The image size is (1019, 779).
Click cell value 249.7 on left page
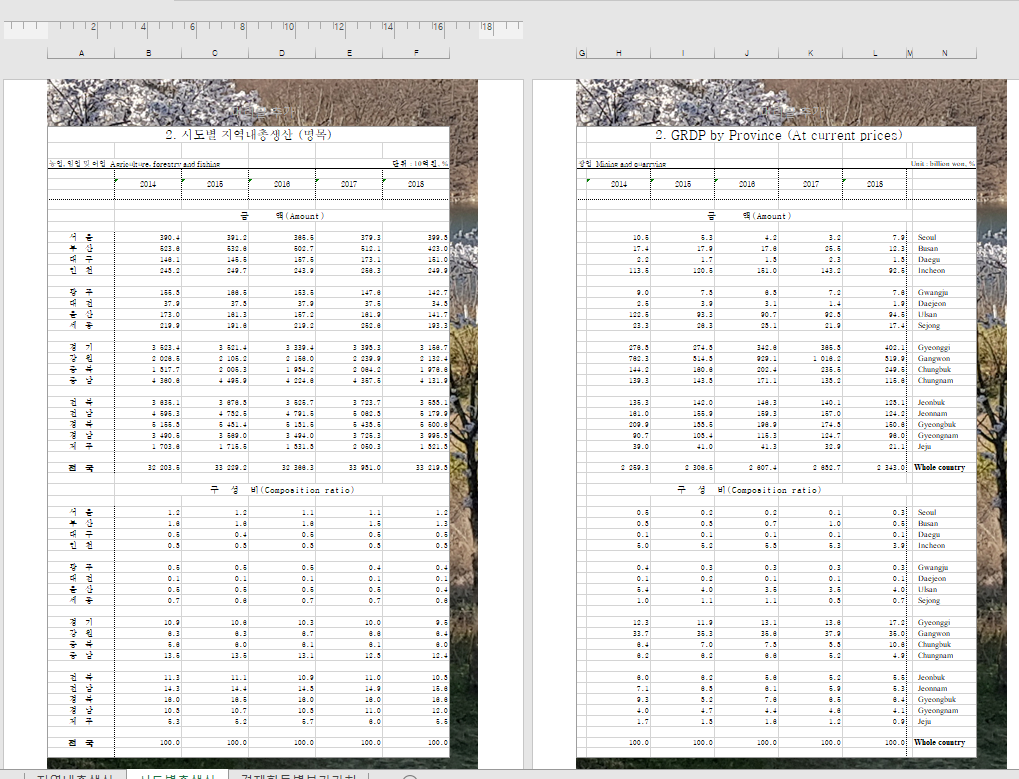click(x=237, y=270)
